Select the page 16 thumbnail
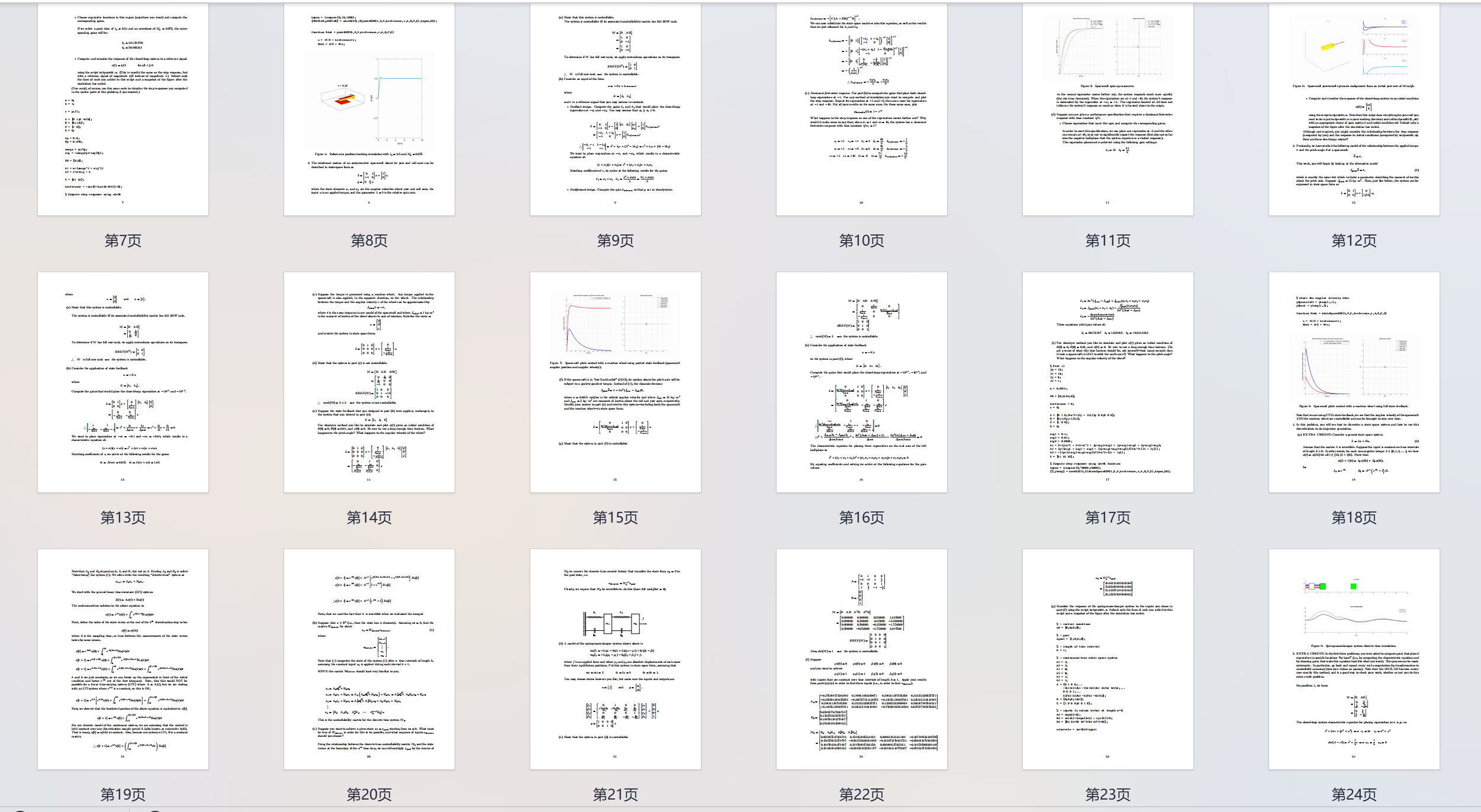This screenshot has width=1481, height=812. tap(862, 382)
